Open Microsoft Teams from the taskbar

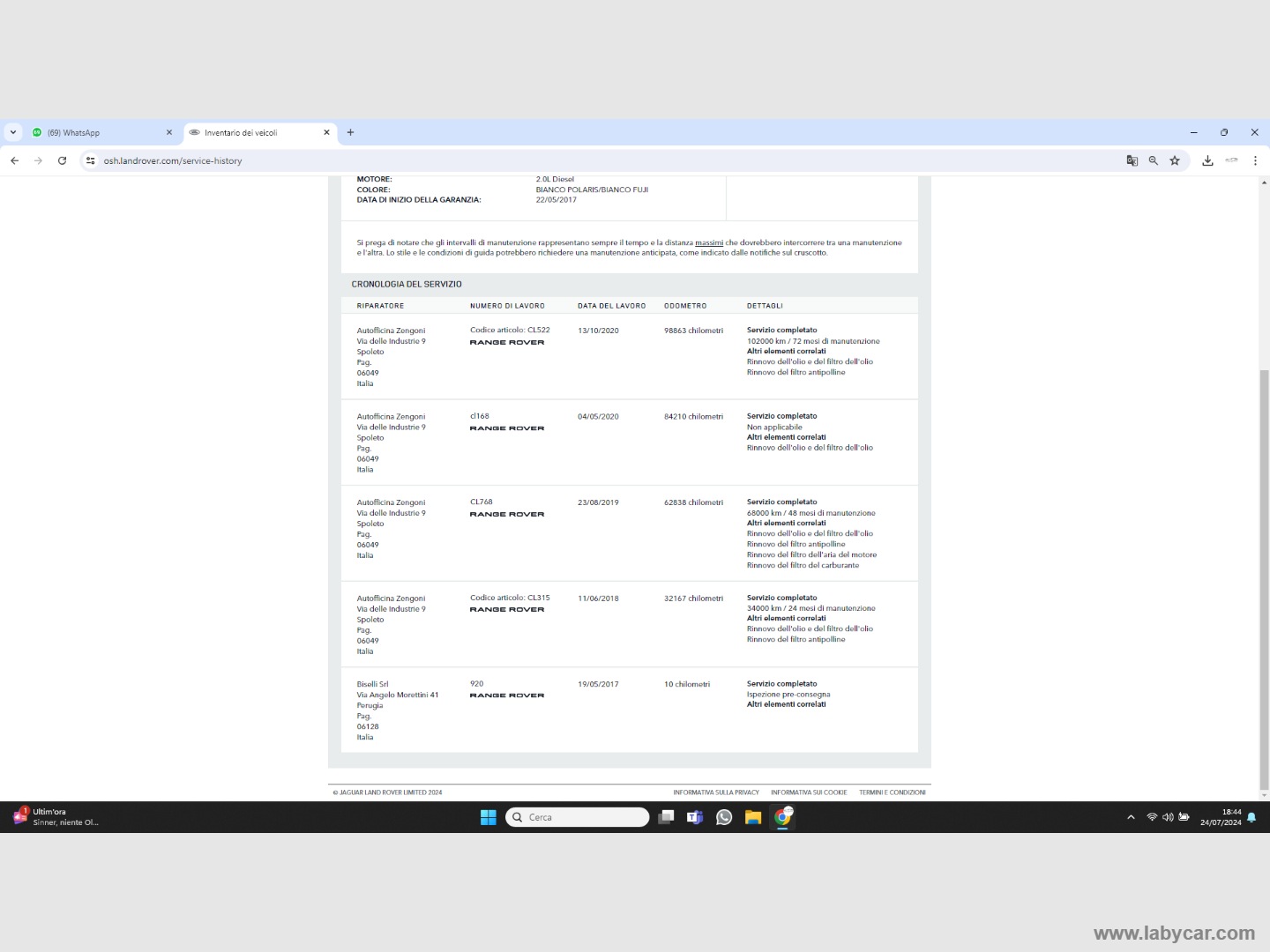coord(695,817)
